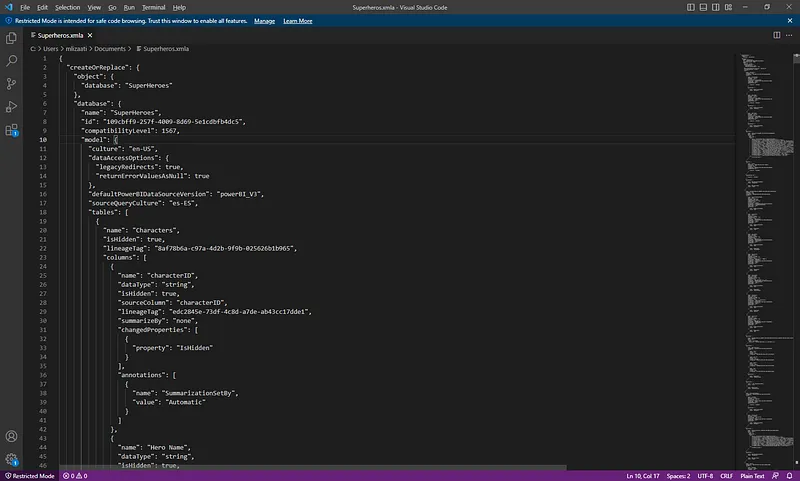Click the C: breadcrumb segment
The image size is (800, 481).
pos(33,49)
